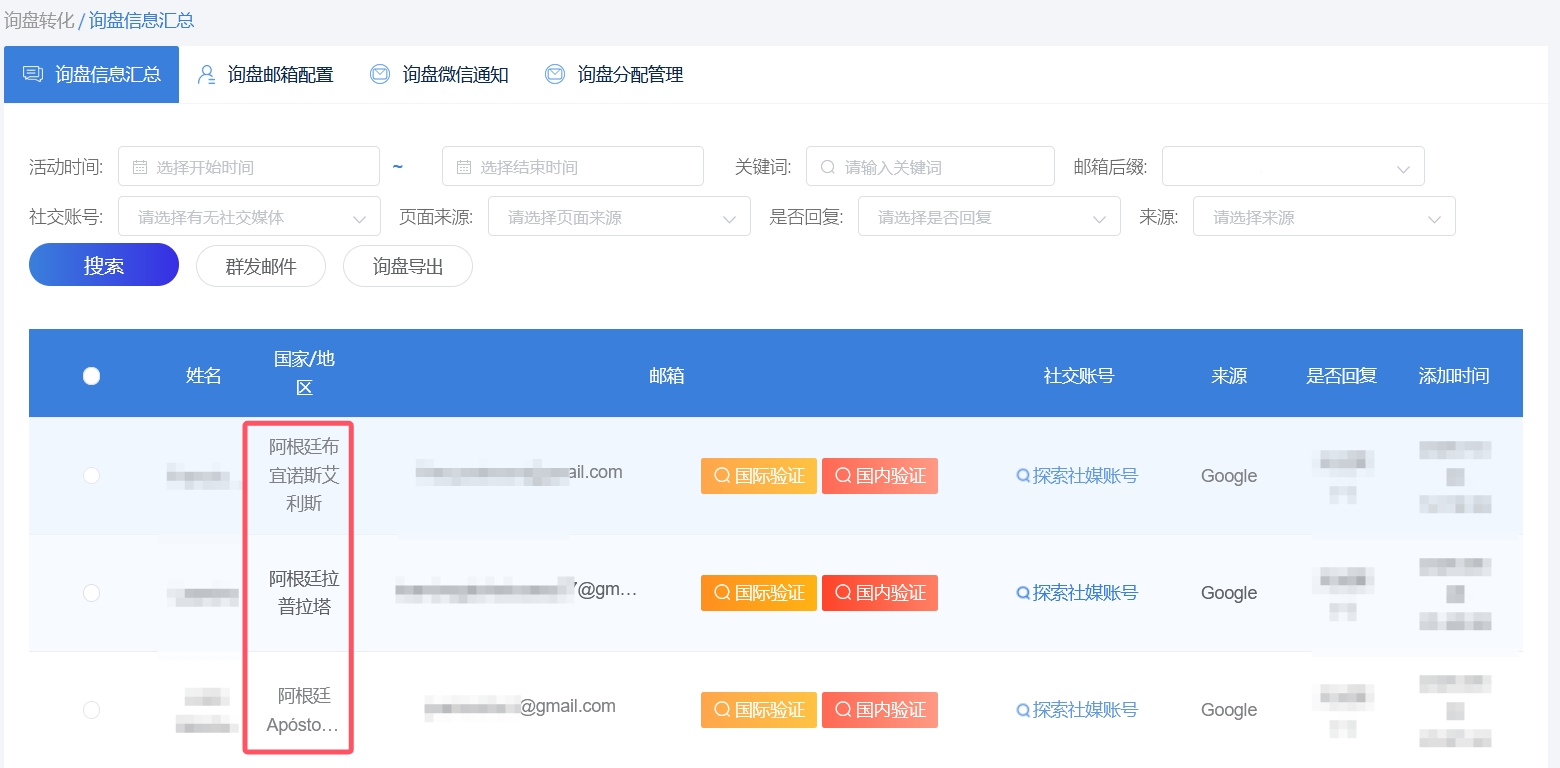1560x768 pixels.
Task: Click the calendar icon in start time field
Action: pos(140,167)
